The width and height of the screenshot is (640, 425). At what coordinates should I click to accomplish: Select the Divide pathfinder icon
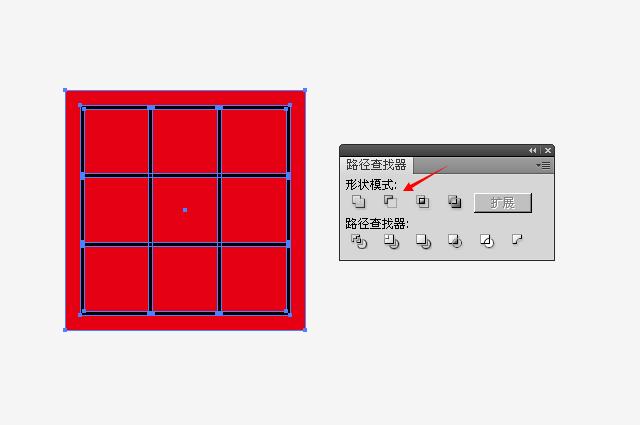coord(359,241)
